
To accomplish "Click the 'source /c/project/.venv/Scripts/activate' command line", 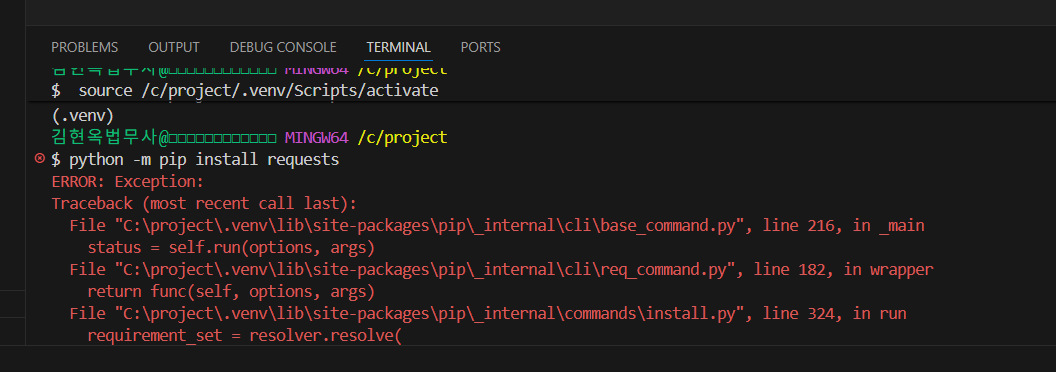I will point(259,90).
